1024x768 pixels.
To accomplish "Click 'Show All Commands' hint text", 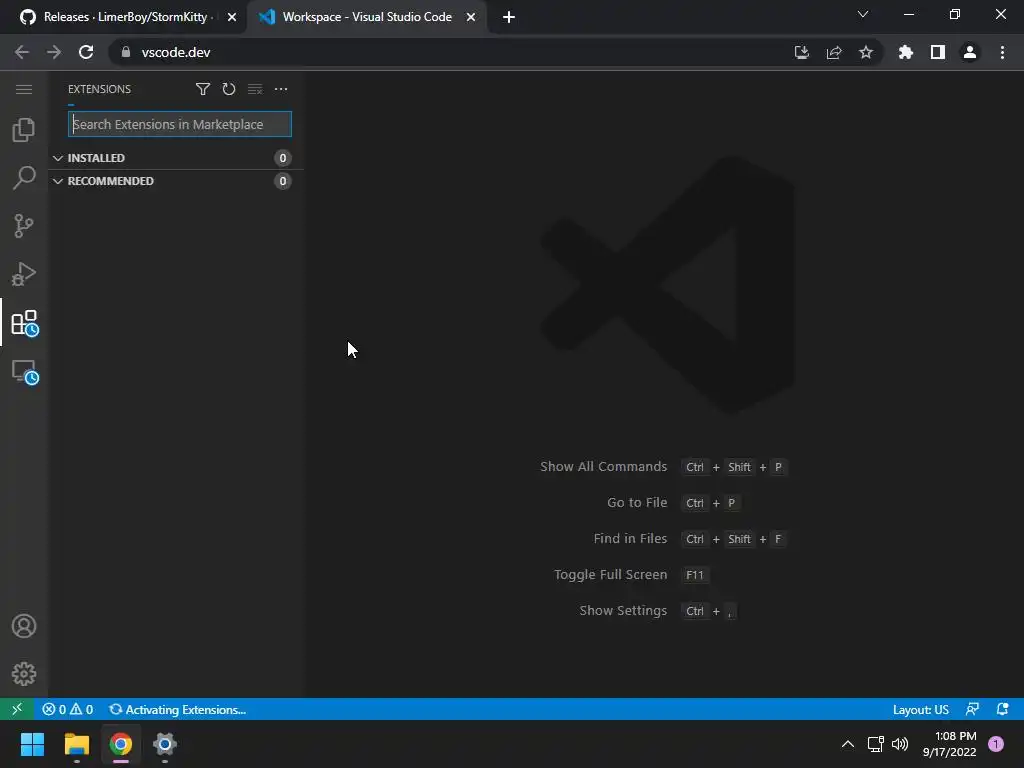I will click(x=603, y=466).
